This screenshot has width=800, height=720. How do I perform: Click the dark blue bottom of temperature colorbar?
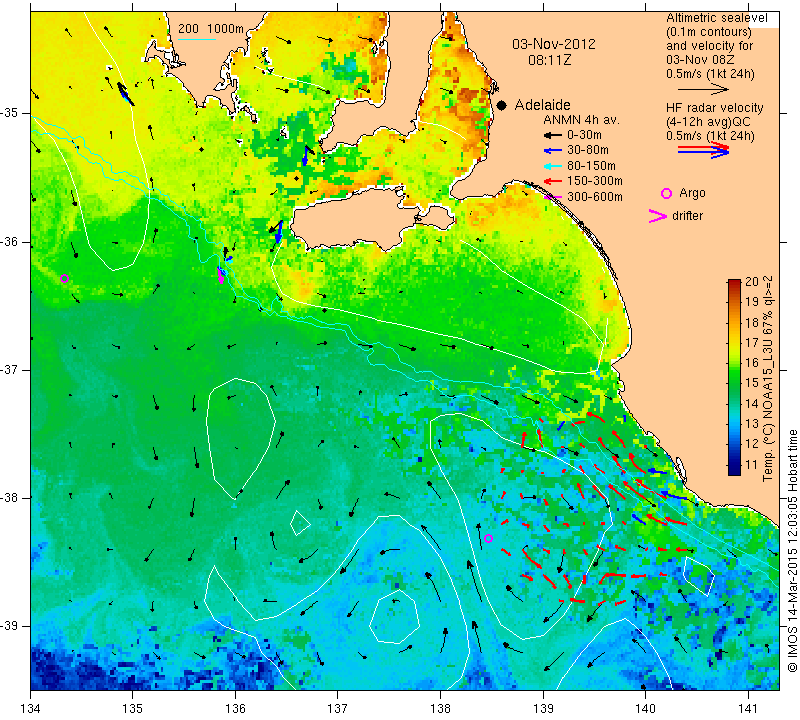tap(734, 468)
